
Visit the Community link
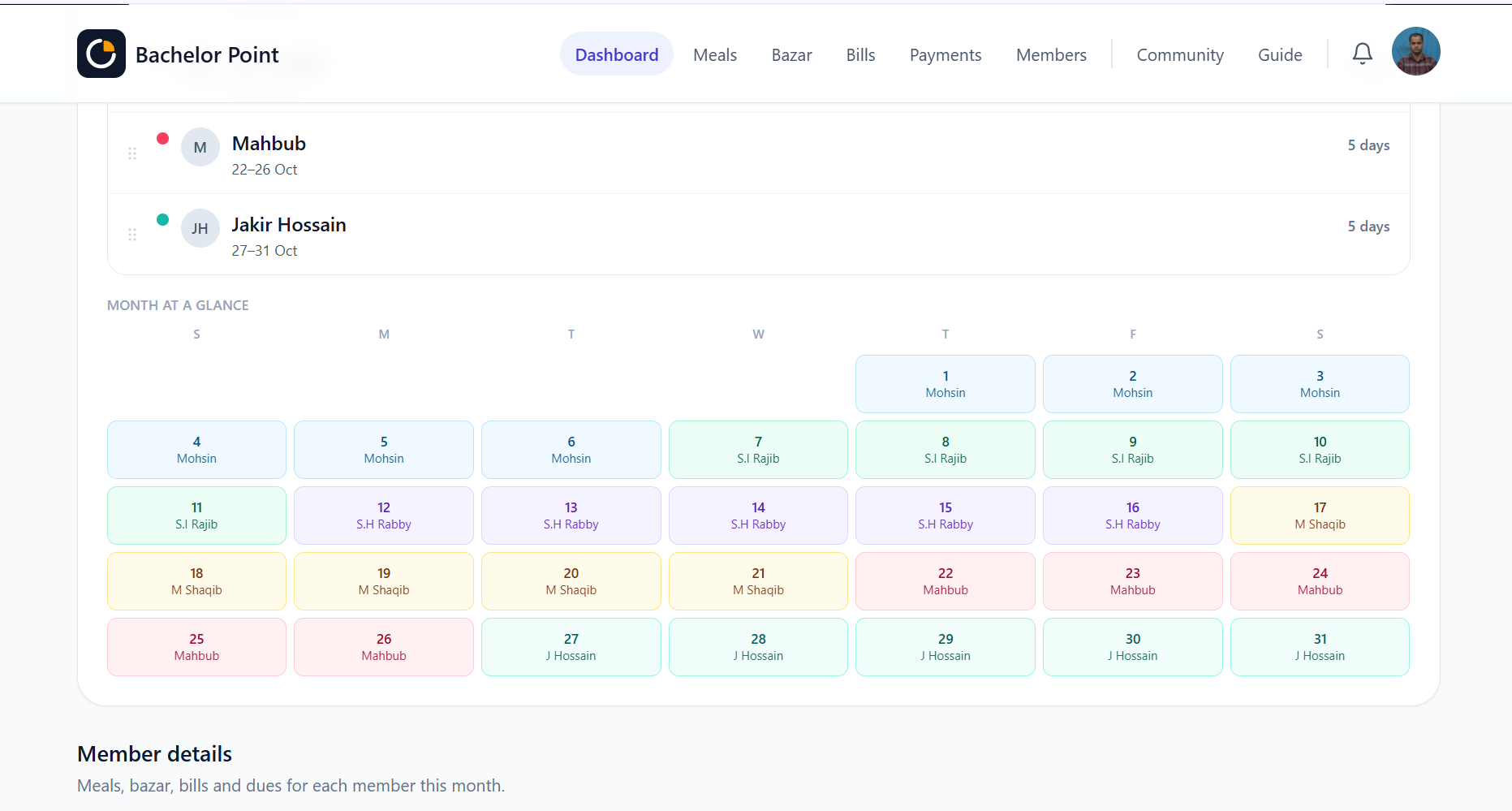pyautogui.click(x=1180, y=54)
